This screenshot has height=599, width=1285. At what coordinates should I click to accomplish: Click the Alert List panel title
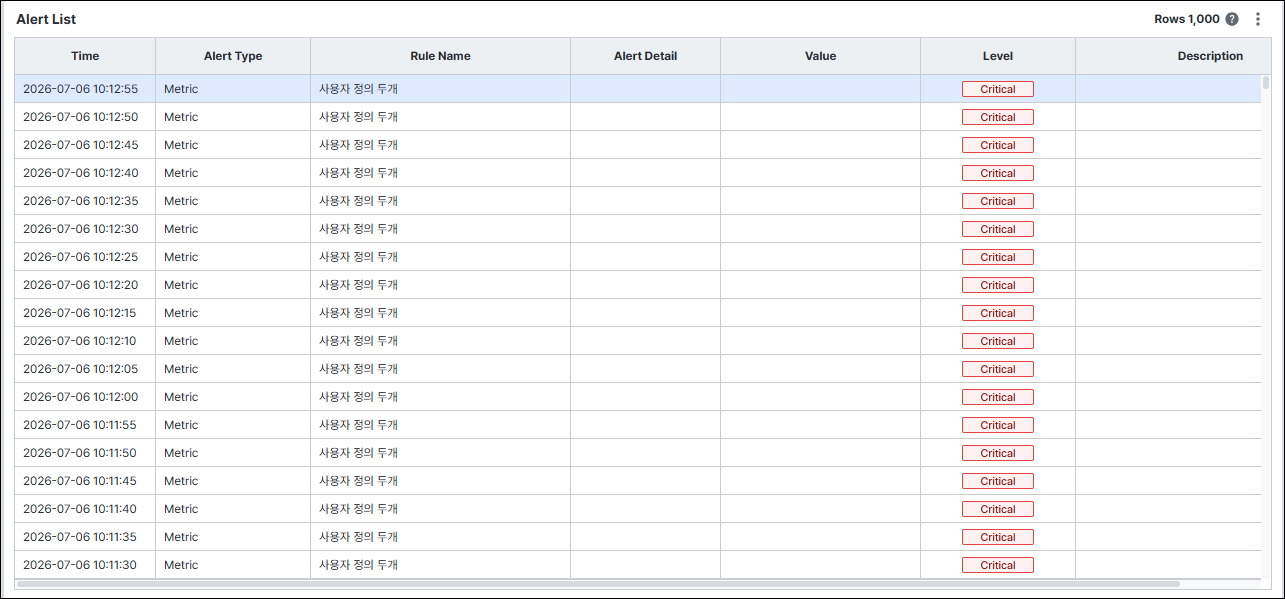pyautogui.click(x=46, y=19)
